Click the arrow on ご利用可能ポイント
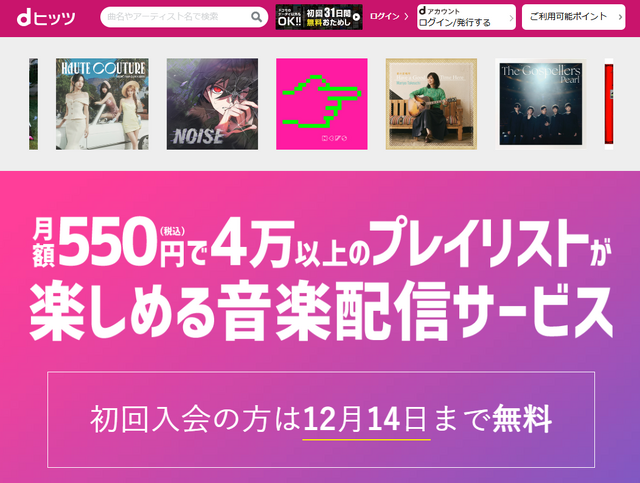The image size is (640, 483). tap(620, 17)
